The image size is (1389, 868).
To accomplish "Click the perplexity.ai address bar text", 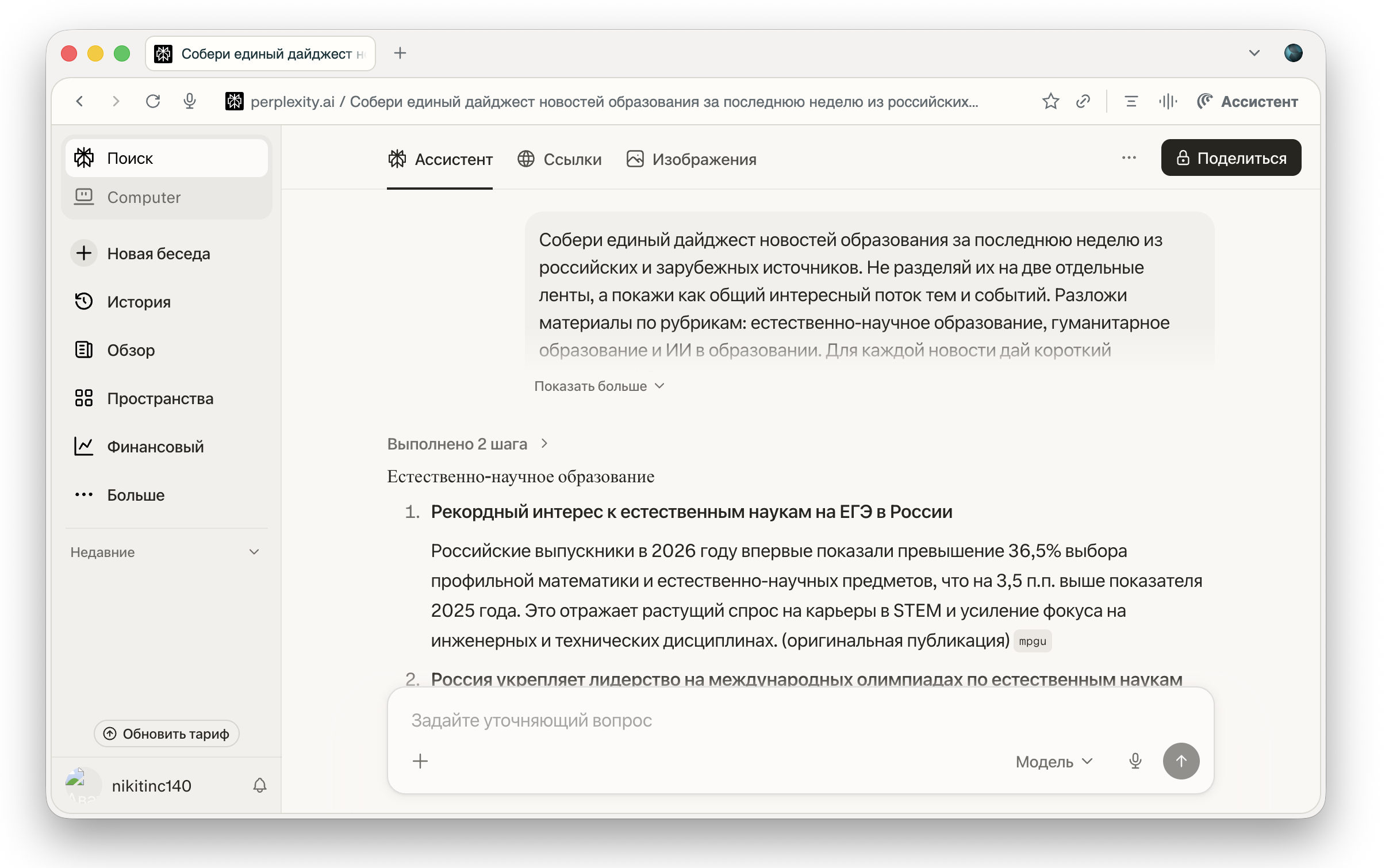I will (614, 101).
